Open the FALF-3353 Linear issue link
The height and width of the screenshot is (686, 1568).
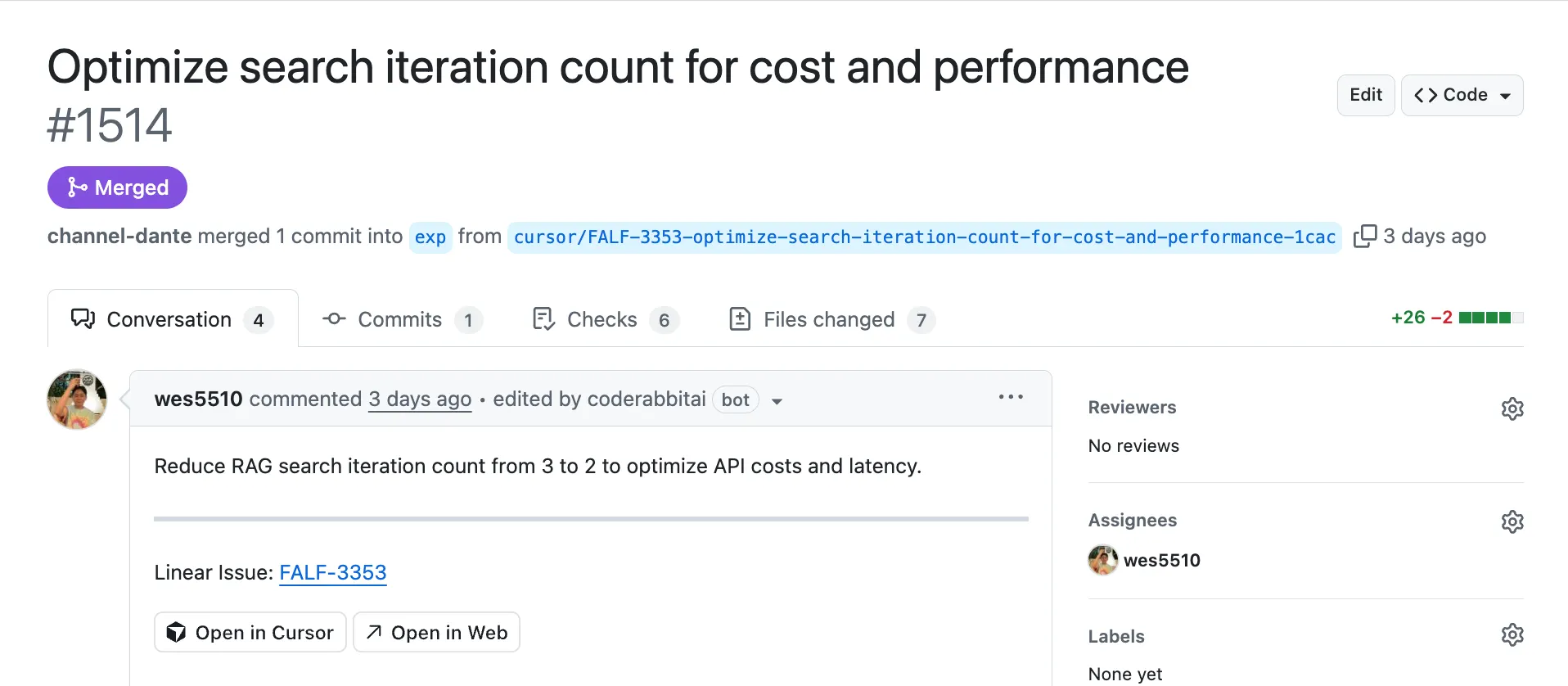click(332, 572)
